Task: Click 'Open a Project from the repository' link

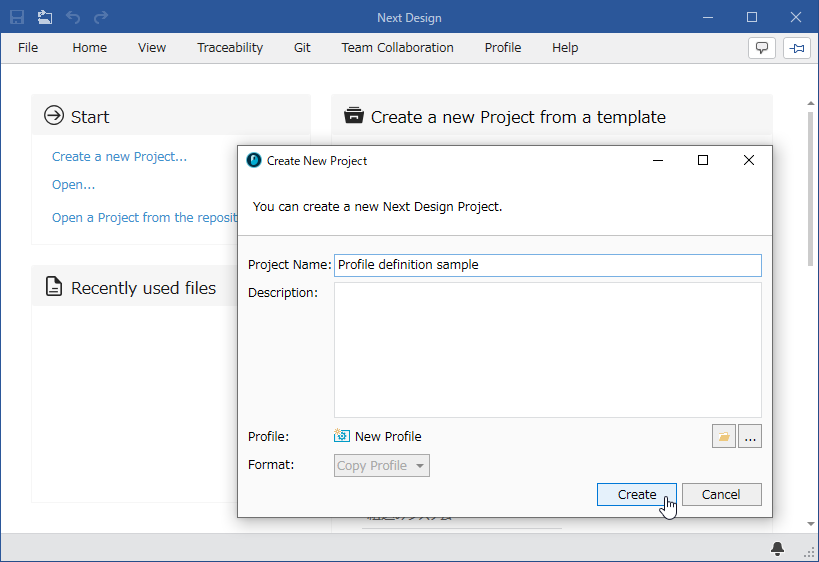Action: pos(144,217)
